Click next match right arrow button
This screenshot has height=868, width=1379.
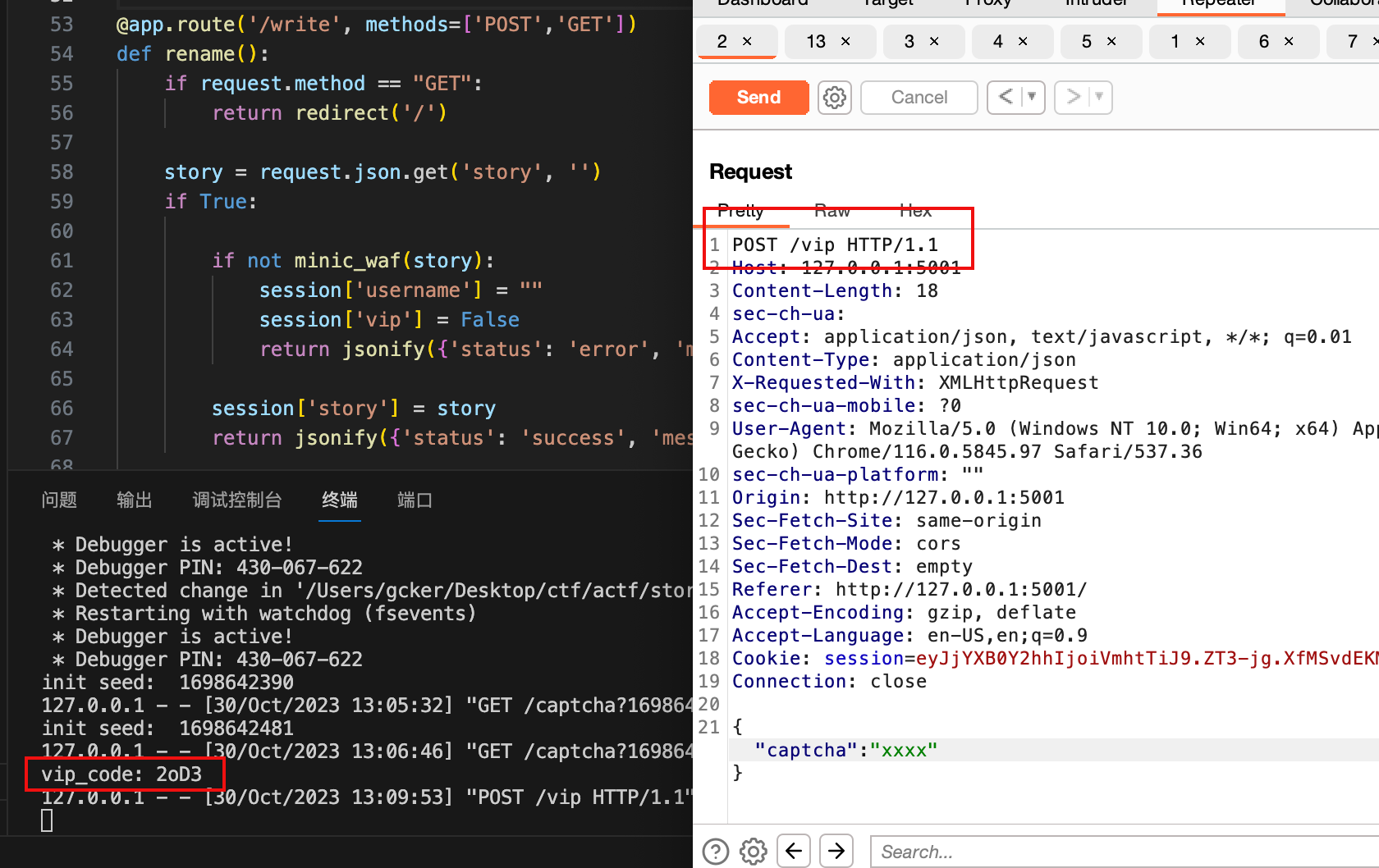point(836,851)
